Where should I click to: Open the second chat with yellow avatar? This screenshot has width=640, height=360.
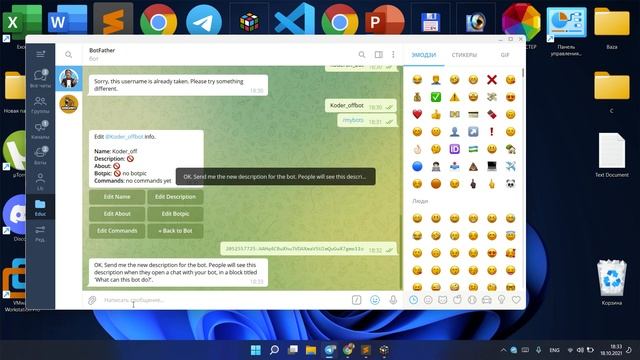point(69,104)
